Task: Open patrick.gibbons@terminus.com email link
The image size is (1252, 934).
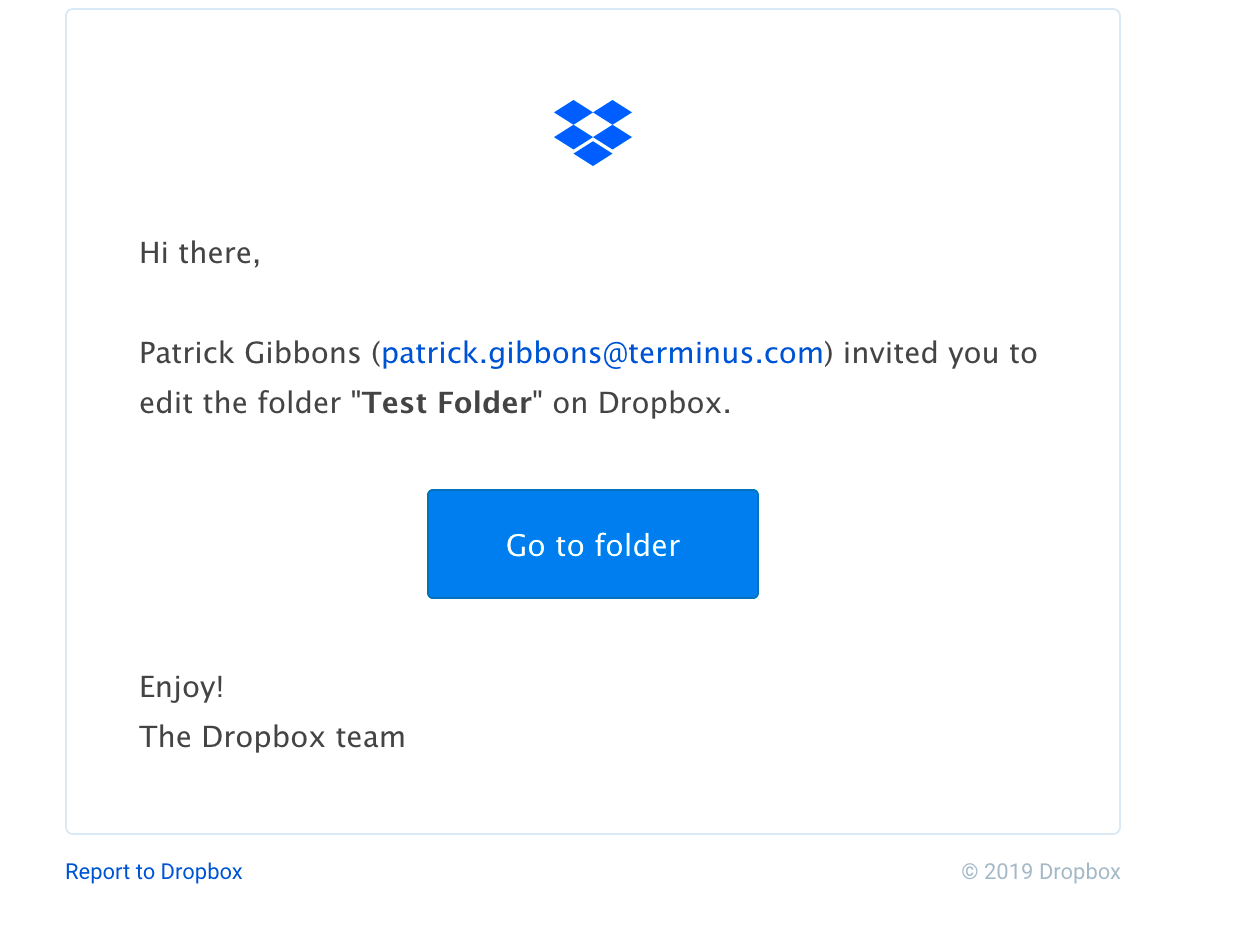Action: (x=602, y=353)
